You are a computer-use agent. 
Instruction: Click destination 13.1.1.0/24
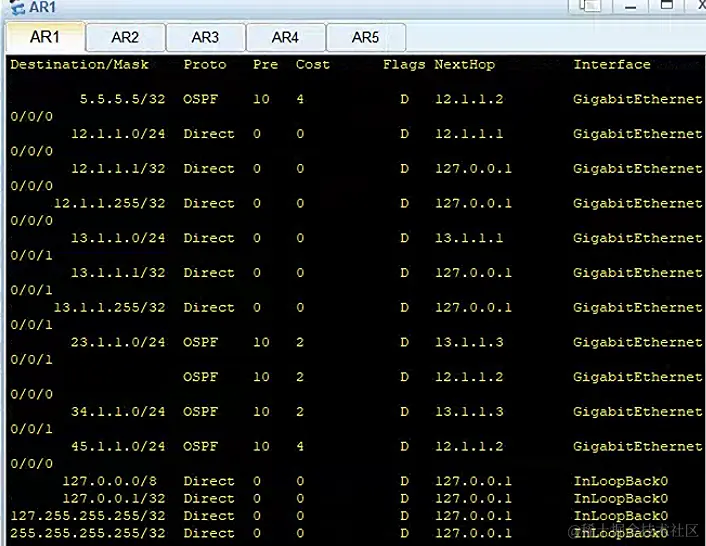[118, 238]
